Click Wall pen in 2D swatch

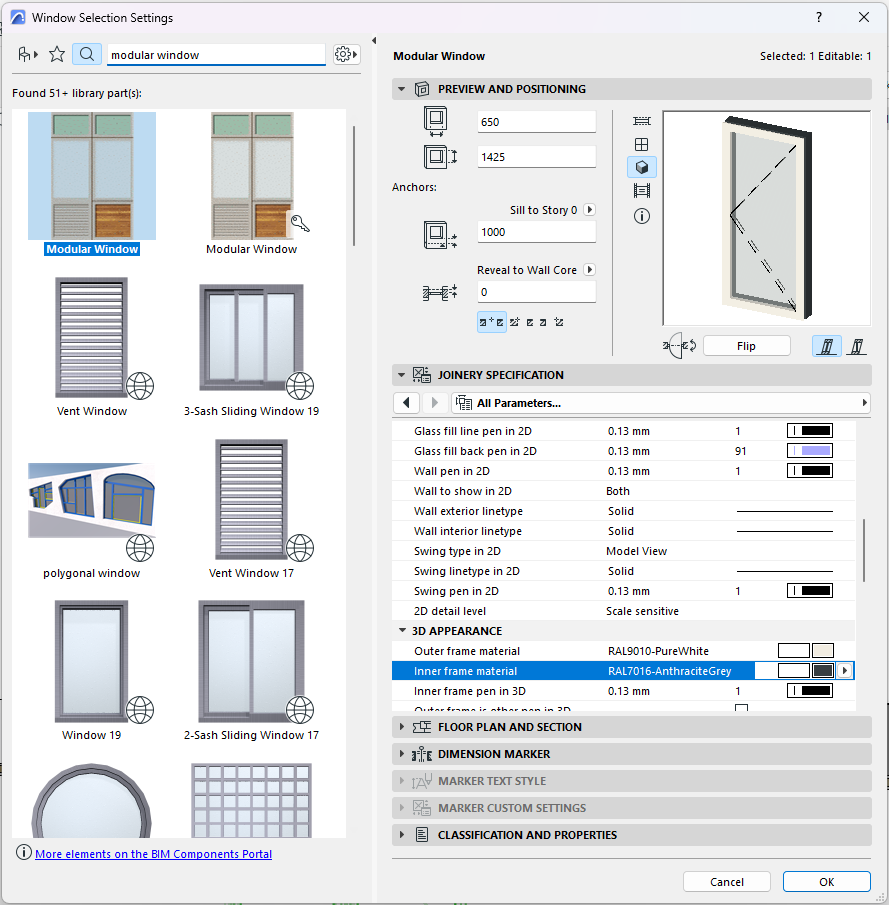tap(809, 471)
